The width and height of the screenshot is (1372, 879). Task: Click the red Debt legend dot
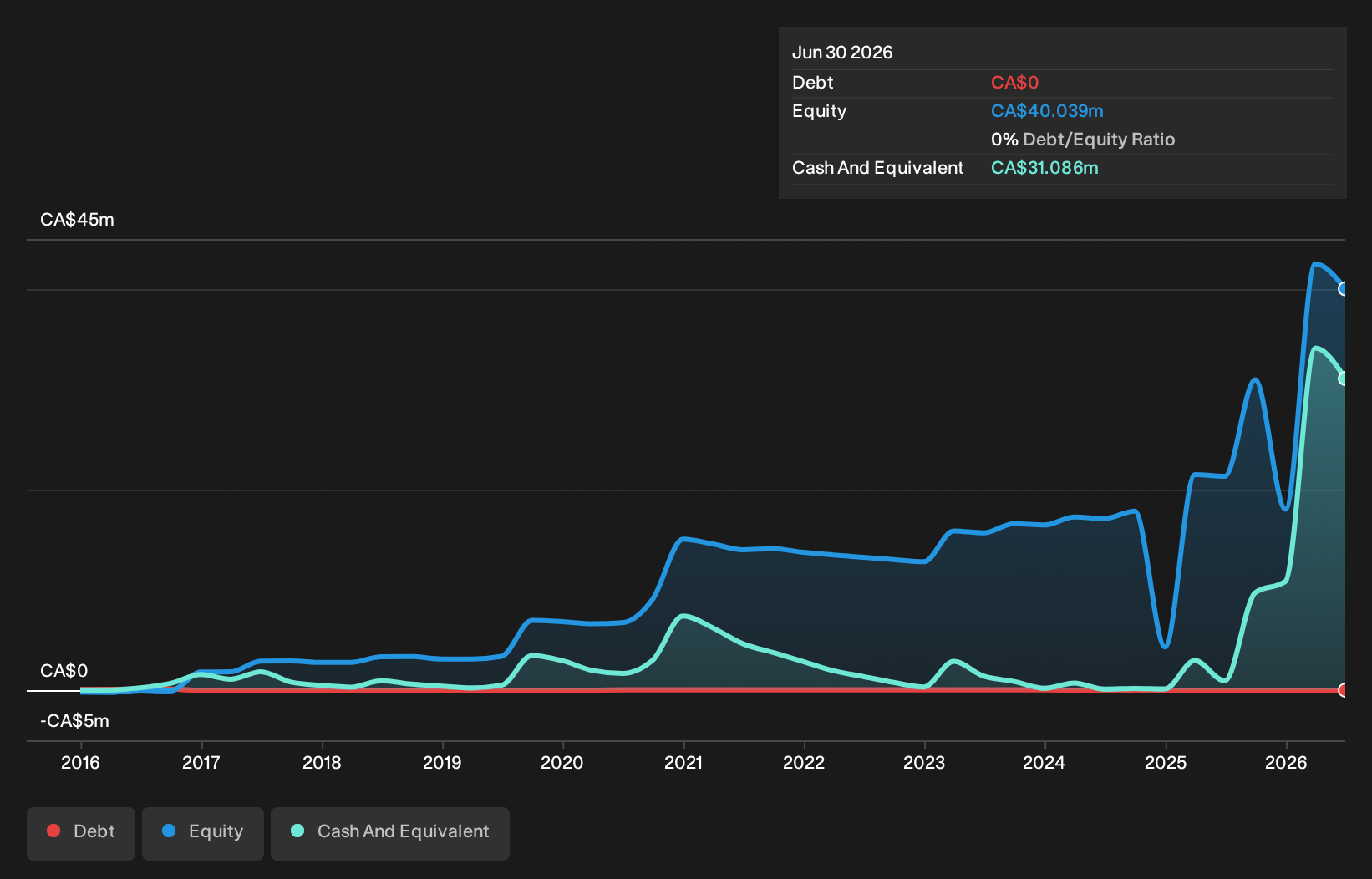click(53, 831)
